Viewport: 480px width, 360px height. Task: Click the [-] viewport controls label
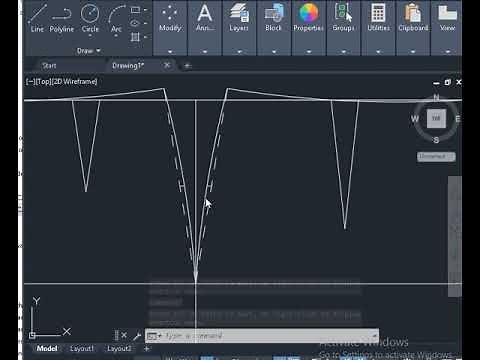30,82
